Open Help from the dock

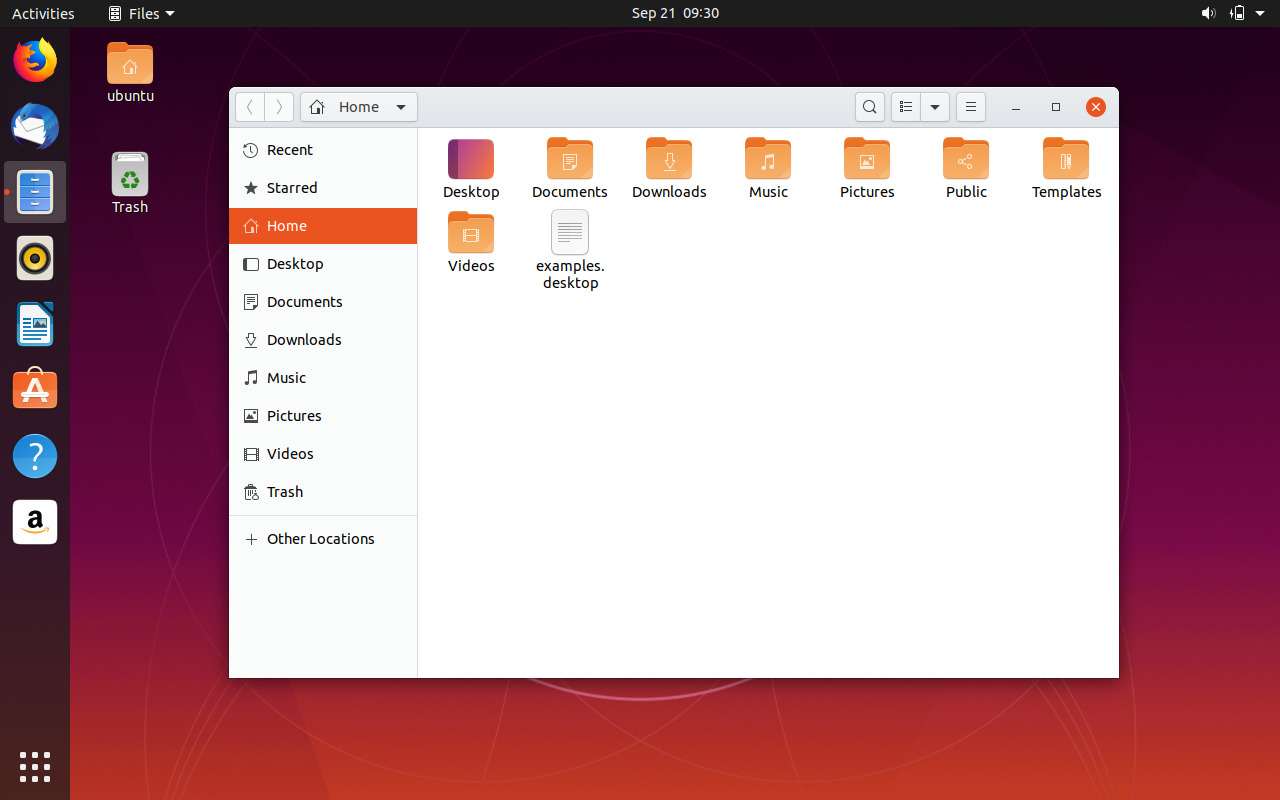(x=35, y=456)
